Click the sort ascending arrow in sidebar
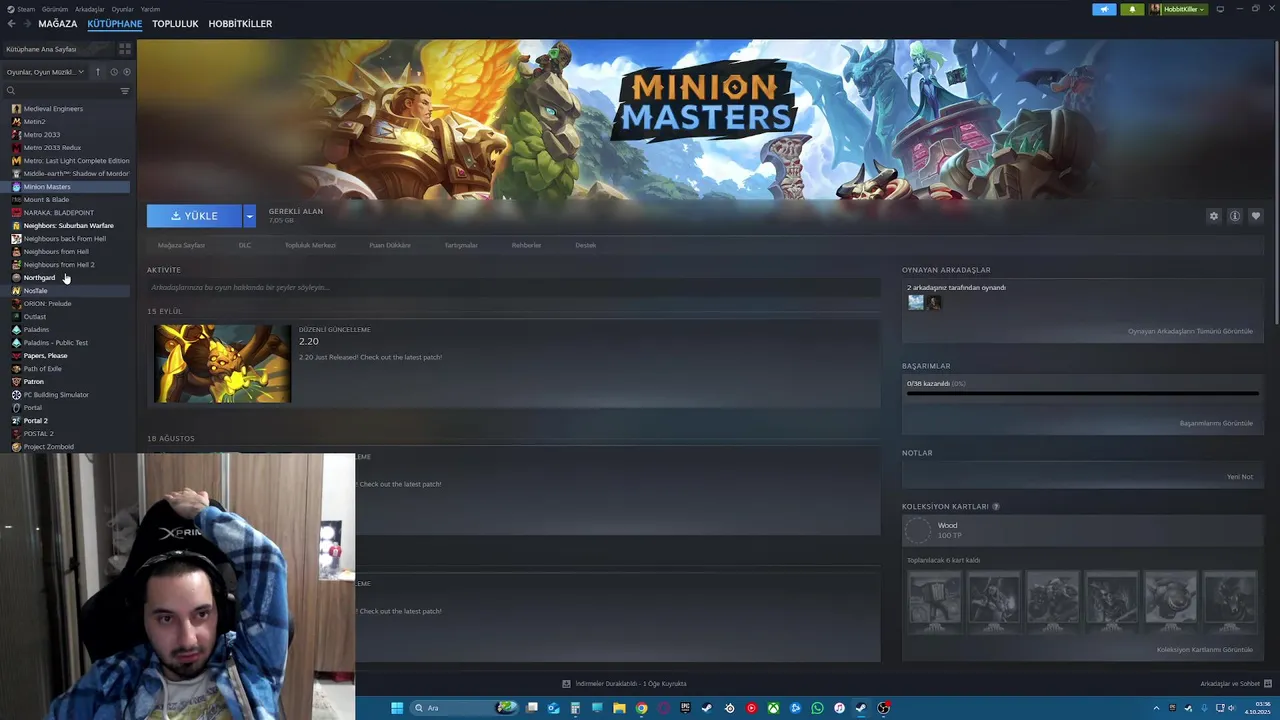The width and height of the screenshot is (1280, 720). tap(98, 72)
